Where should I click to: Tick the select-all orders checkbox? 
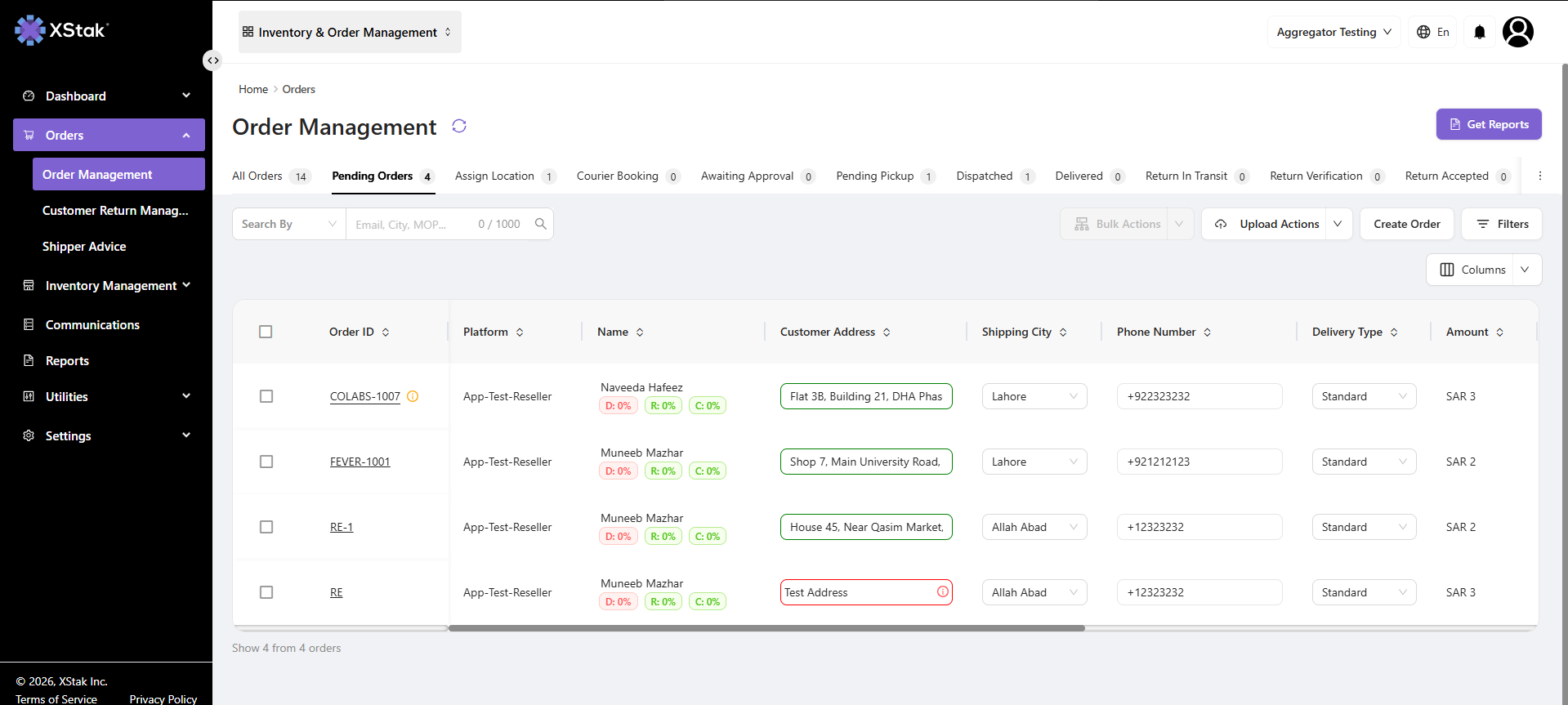pyautogui.click(x=266, y=332)
